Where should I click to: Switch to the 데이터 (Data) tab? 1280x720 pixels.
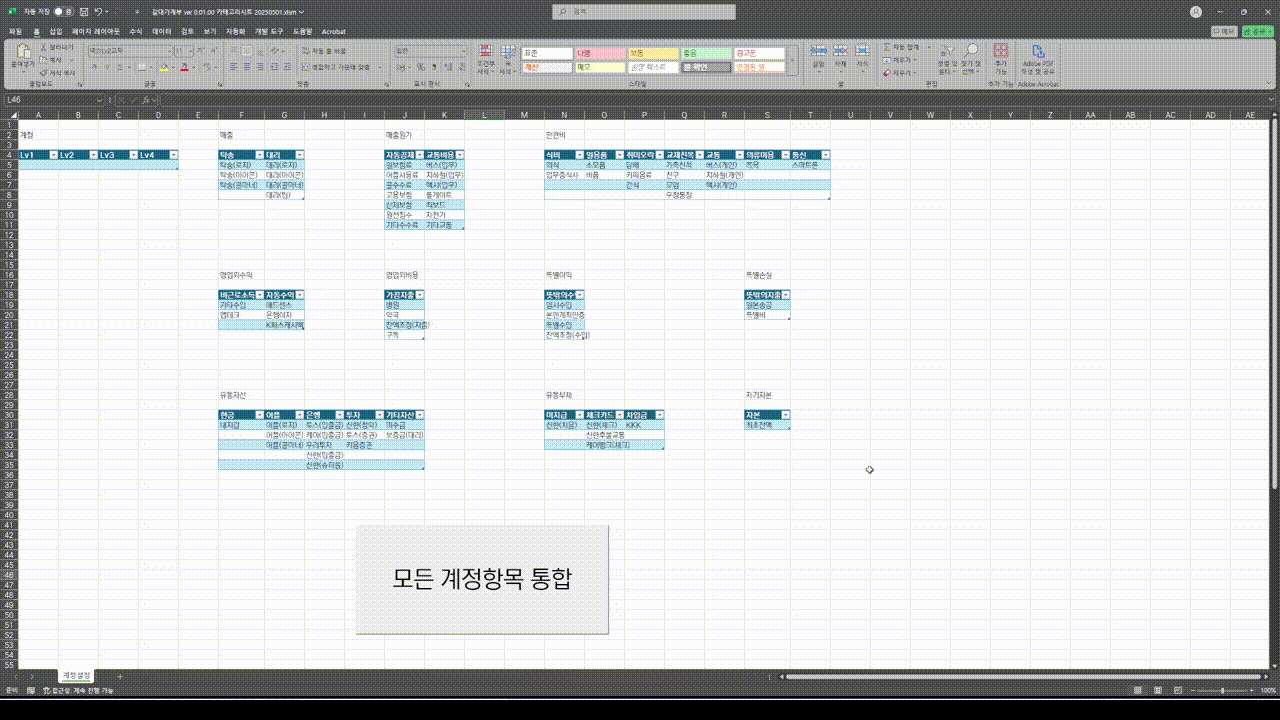[x=161, y=32]
